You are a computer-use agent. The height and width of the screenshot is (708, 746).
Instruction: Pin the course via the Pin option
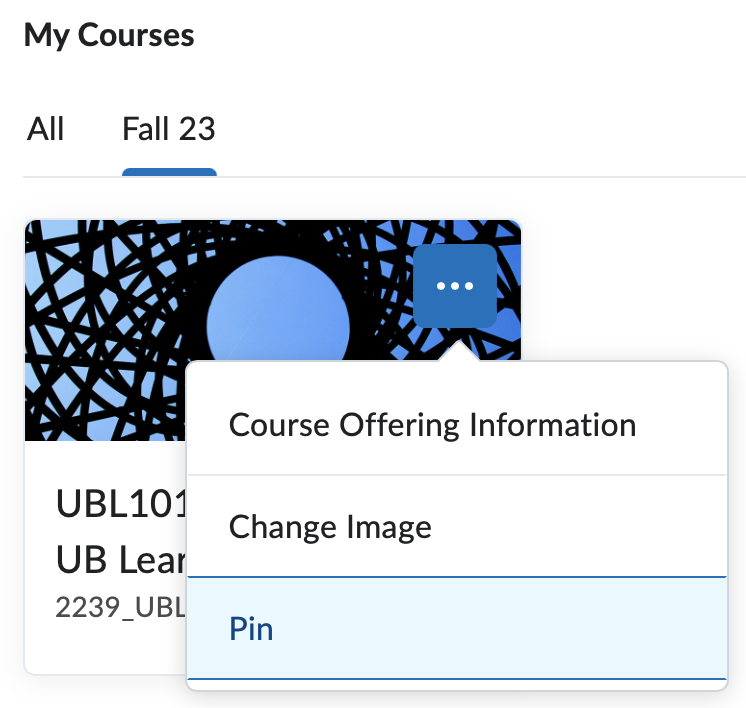tap(252, 629)
